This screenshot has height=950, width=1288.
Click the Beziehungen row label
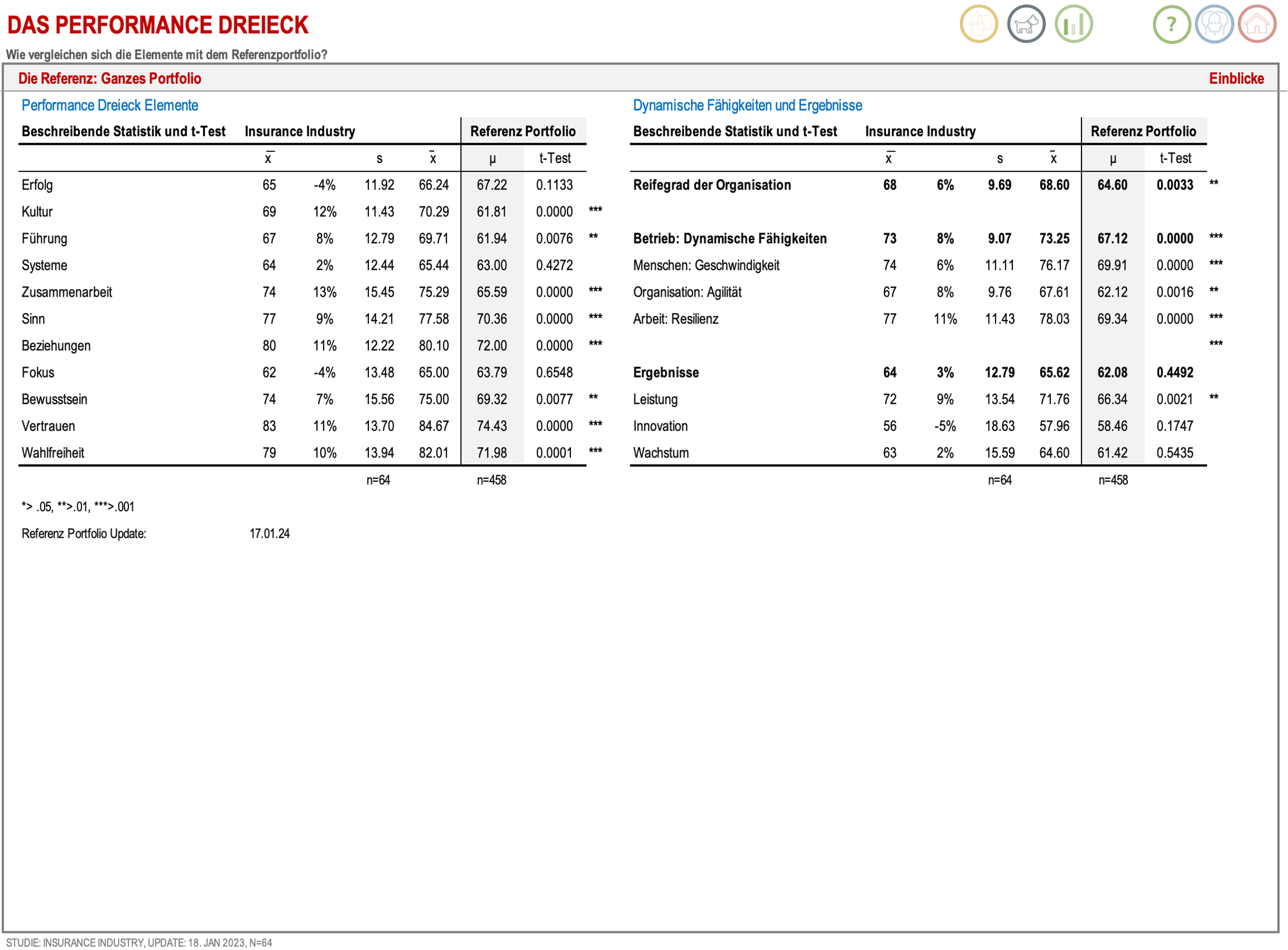57,346
